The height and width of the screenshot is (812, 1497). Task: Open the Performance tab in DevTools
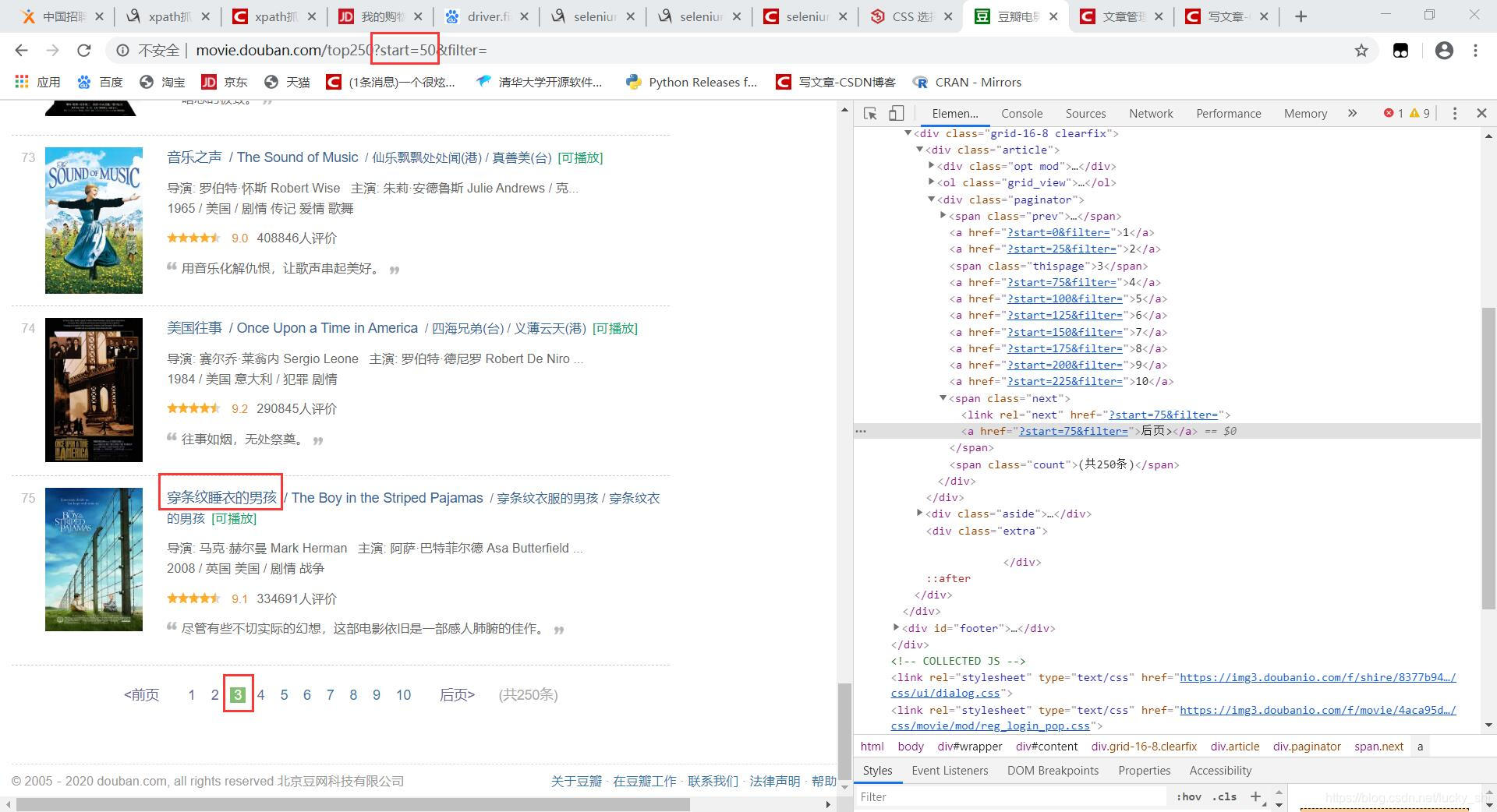click(1228, 113)
